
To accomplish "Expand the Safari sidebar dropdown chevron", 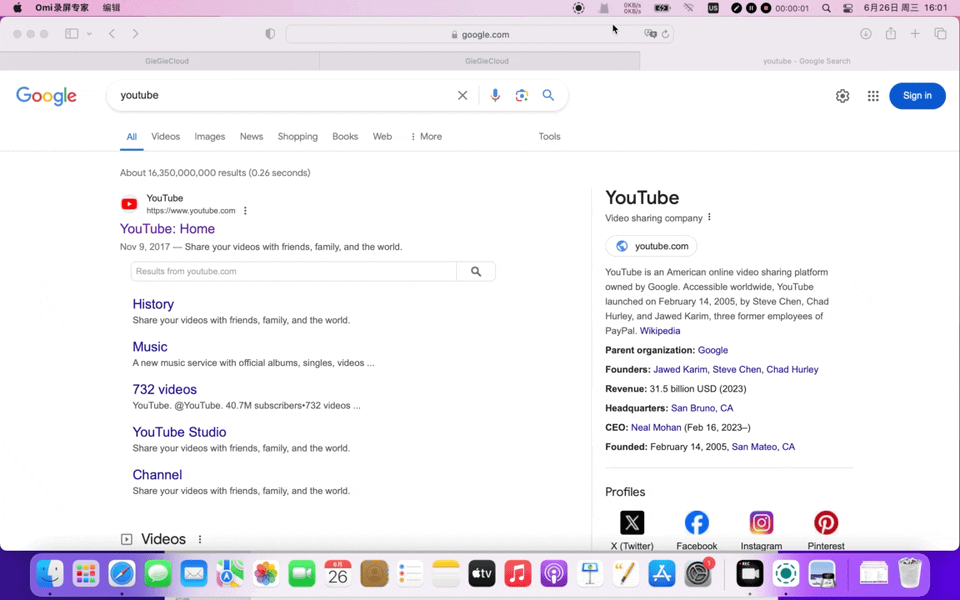I will (x=89, y=34).
